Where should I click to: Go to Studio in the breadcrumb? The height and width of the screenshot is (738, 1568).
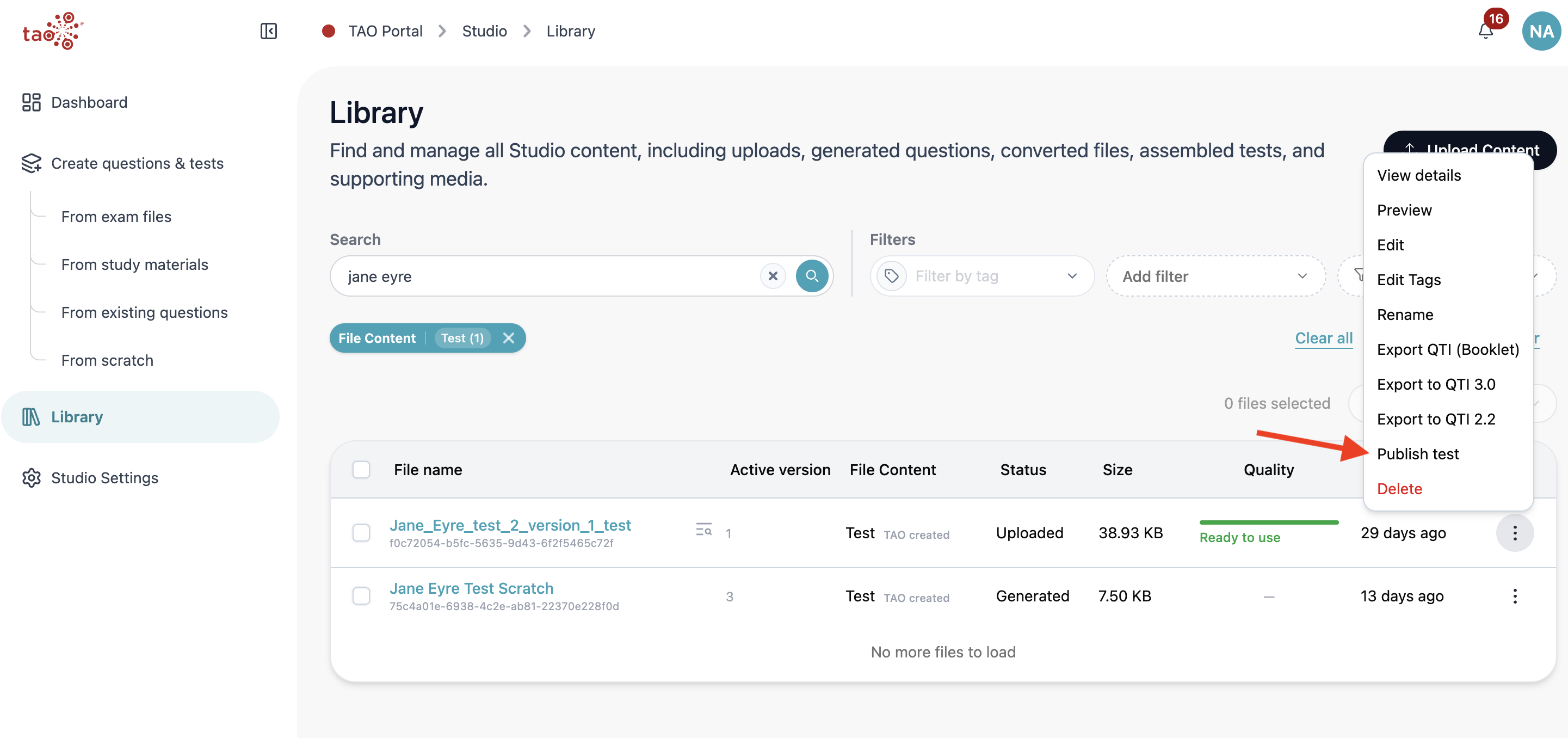(484, 31)
